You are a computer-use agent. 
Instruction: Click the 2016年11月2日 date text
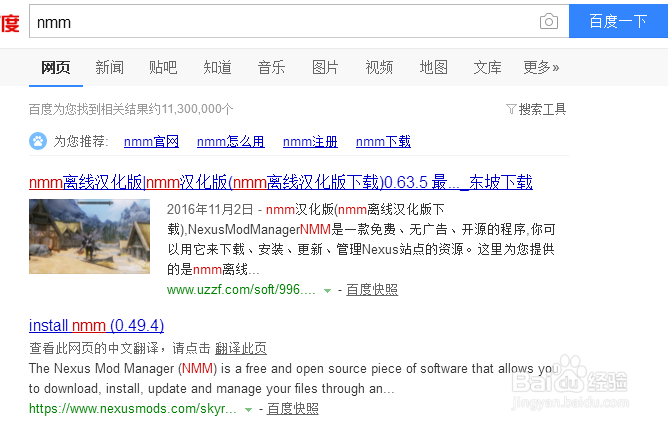click(x=210, y=210)
